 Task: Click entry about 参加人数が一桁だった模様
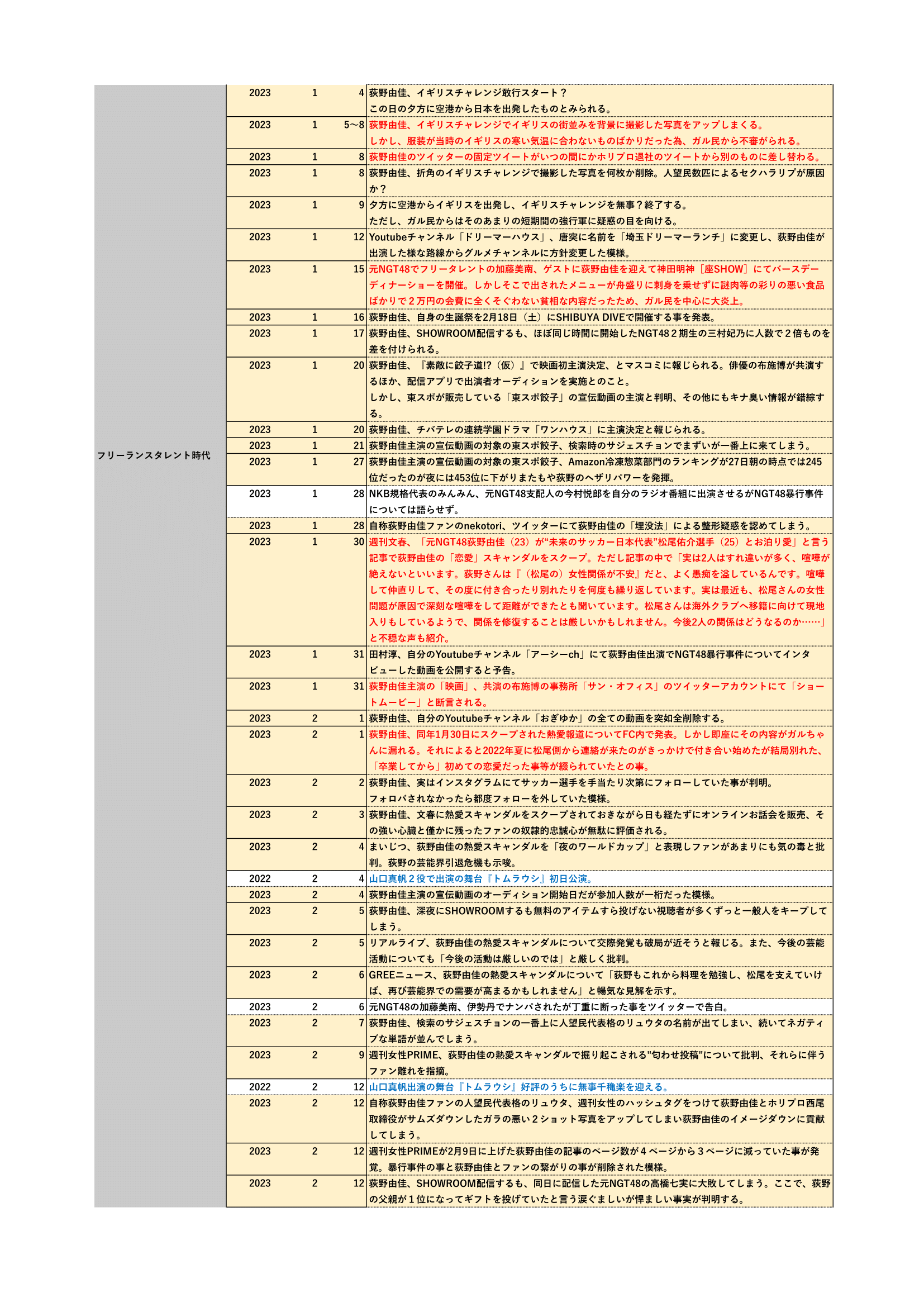(x=599, y=895)
